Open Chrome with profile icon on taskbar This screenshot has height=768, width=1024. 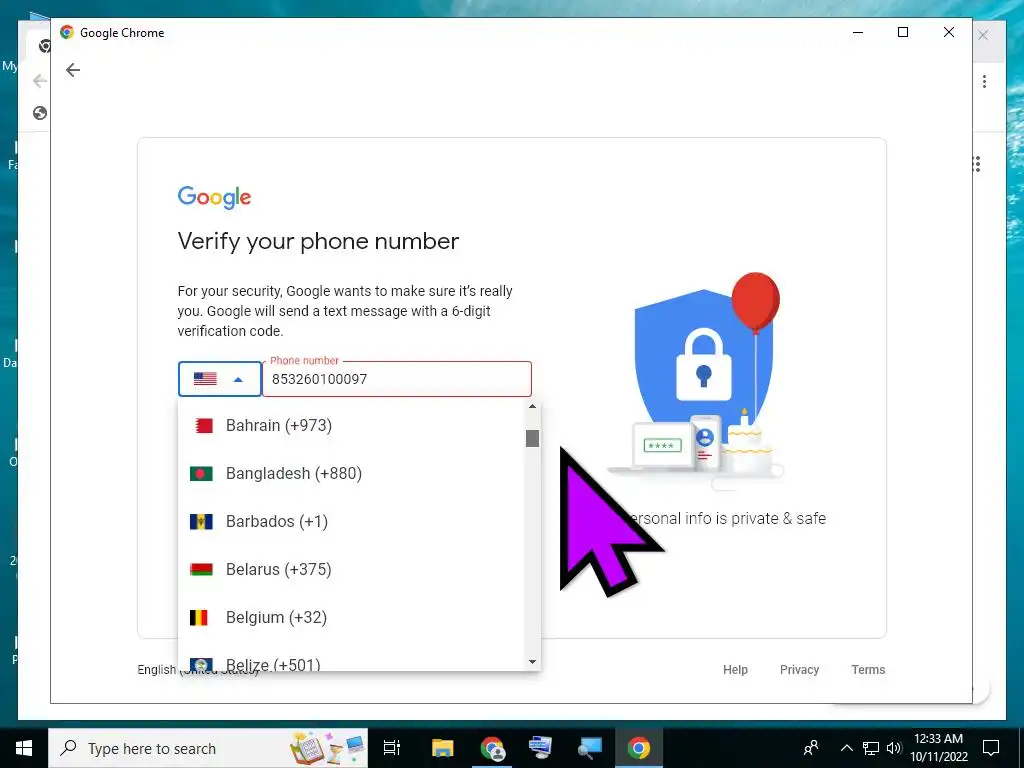coord(492,748)
